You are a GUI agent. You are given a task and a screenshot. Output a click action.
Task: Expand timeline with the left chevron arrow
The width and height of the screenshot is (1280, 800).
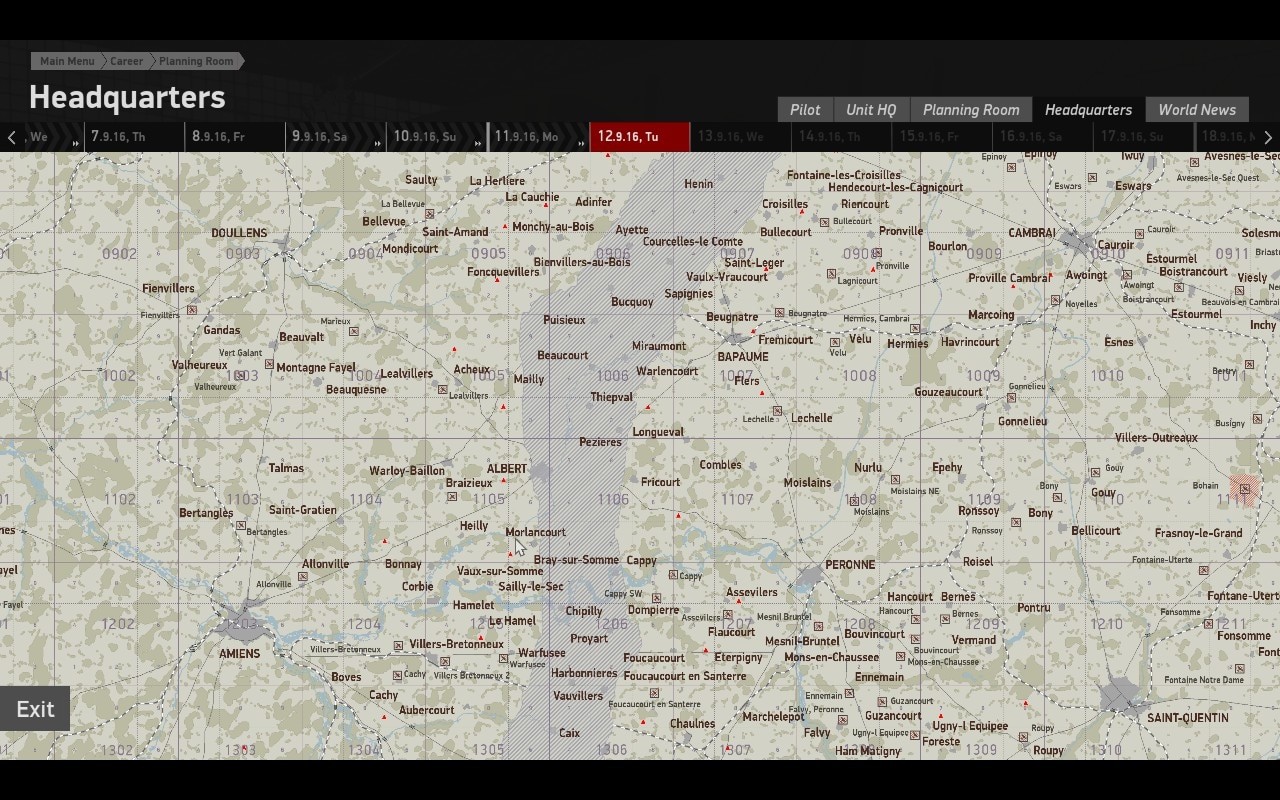click(x=11, y=137)
